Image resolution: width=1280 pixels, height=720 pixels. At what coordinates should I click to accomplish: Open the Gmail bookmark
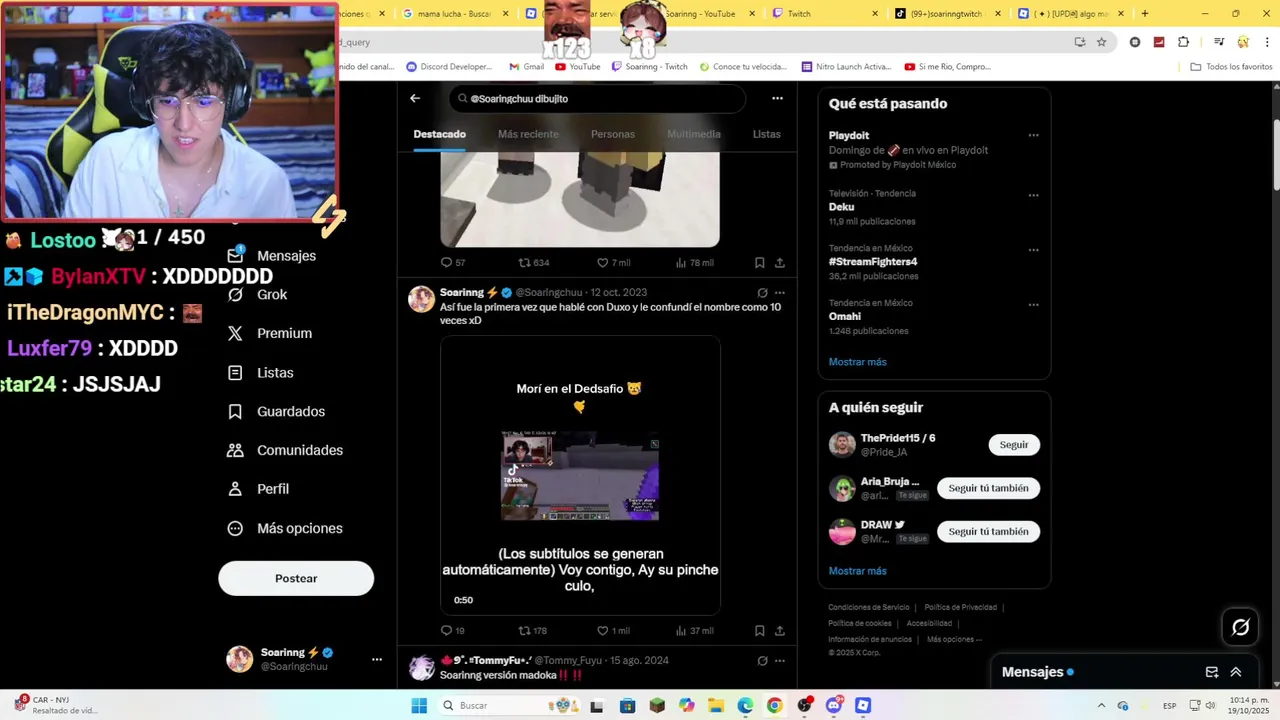point(527,67)
